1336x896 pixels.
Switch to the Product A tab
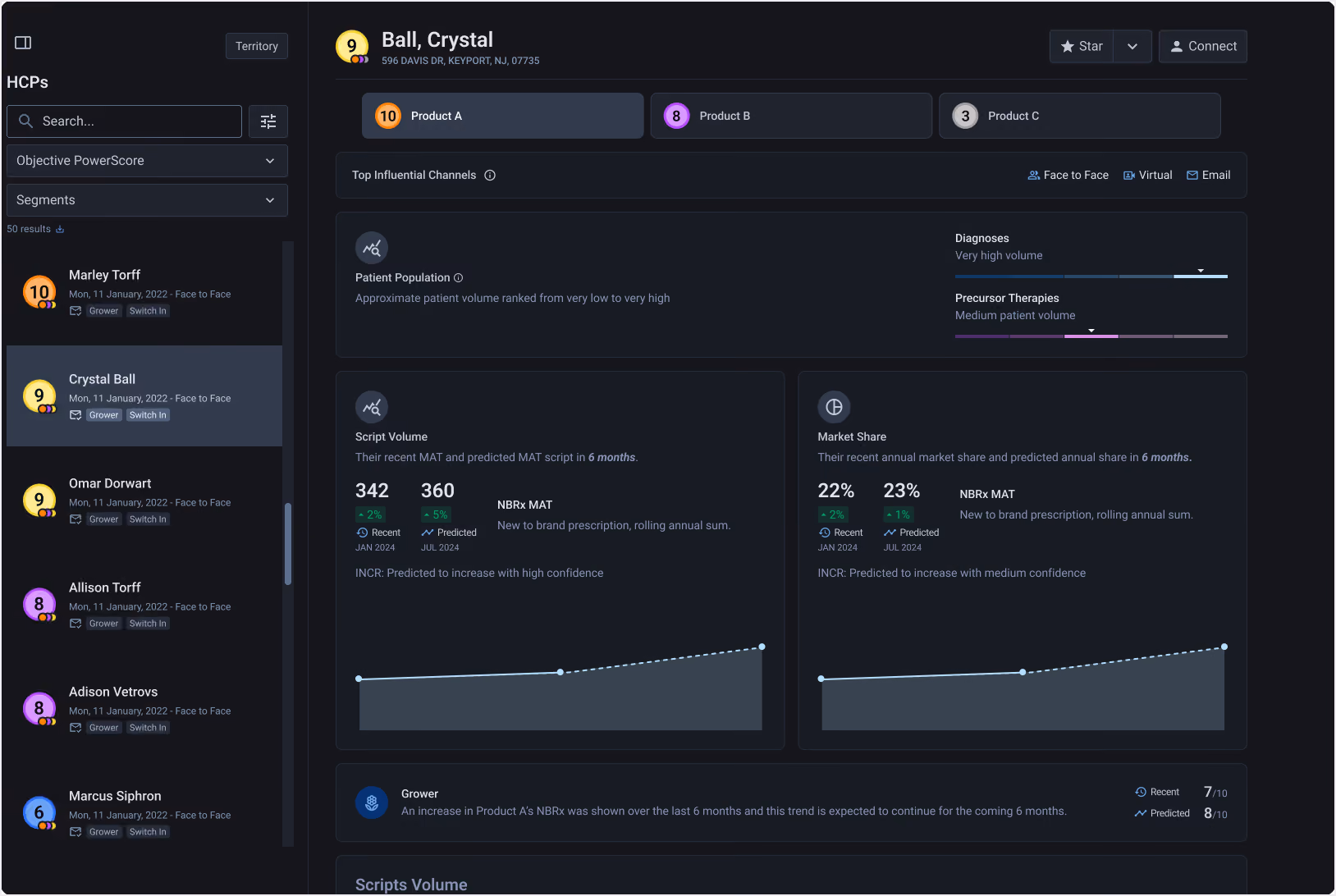click(503, 116)
